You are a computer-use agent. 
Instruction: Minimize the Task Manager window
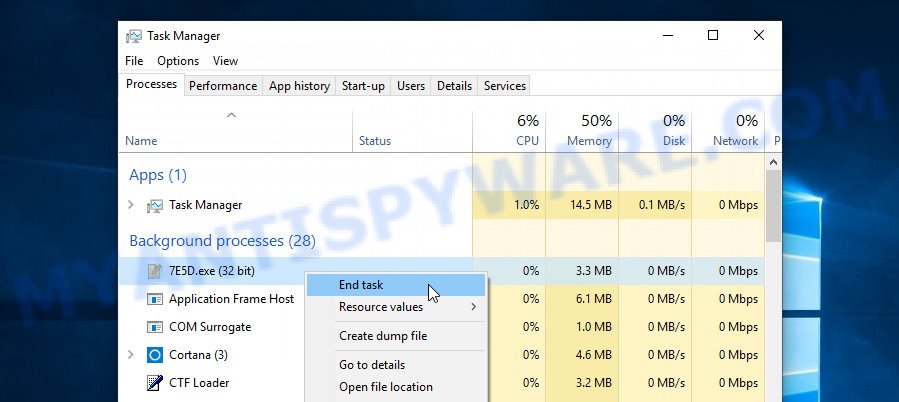pyautogui.click(x=667, y=36)
